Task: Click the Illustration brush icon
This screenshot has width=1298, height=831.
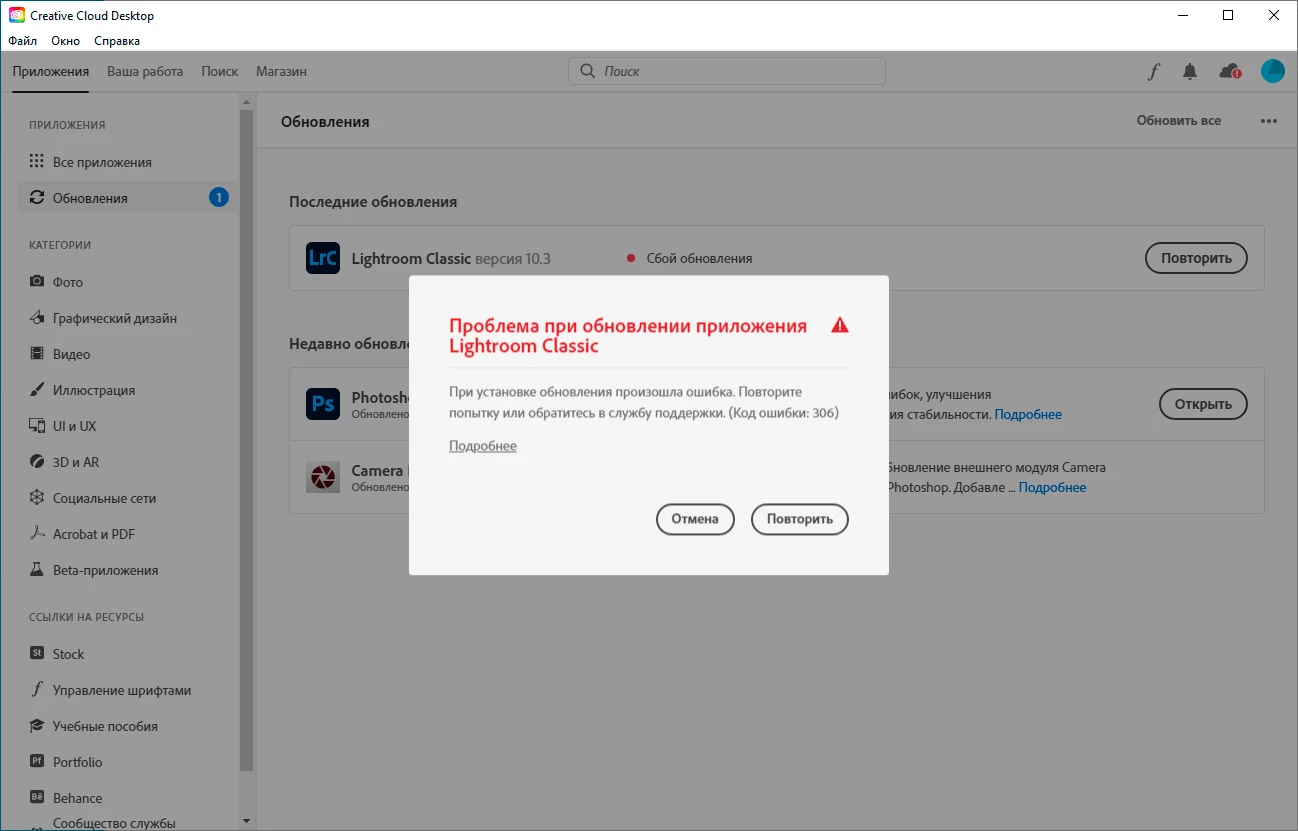Action: (x=37, y=390)
